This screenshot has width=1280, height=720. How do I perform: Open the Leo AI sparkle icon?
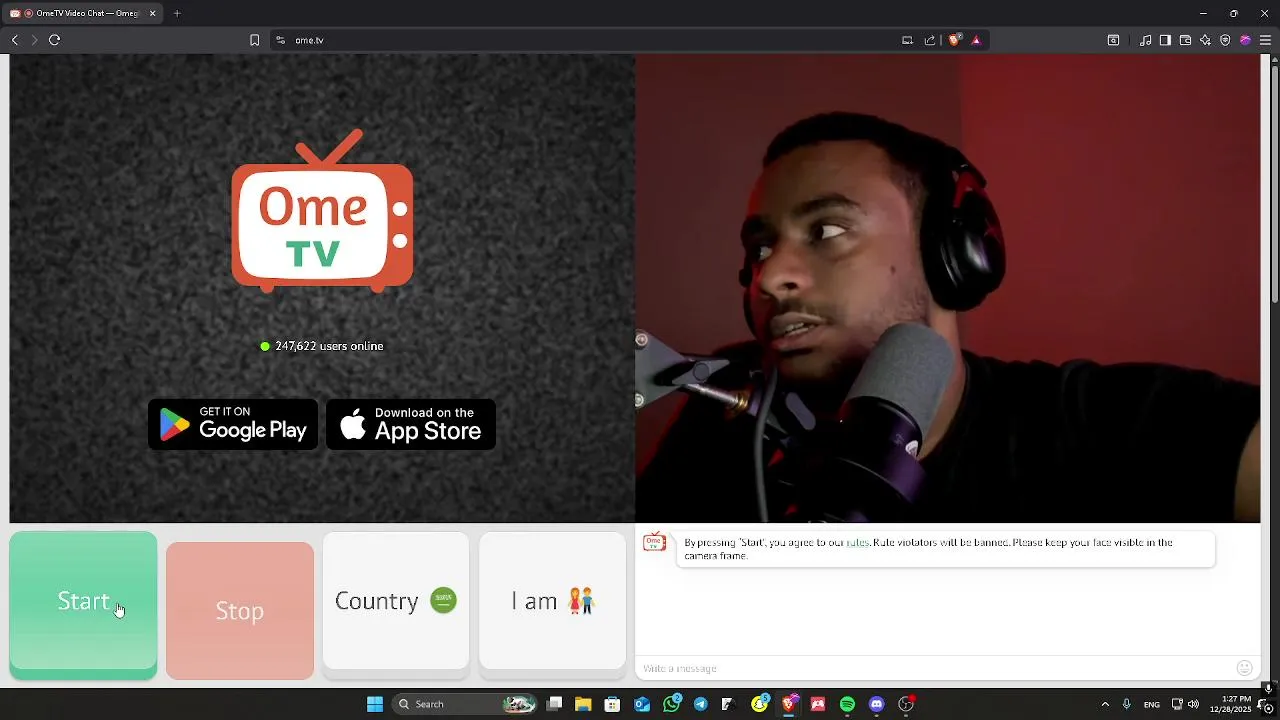pyautogui.click(x=1205, y=40)
